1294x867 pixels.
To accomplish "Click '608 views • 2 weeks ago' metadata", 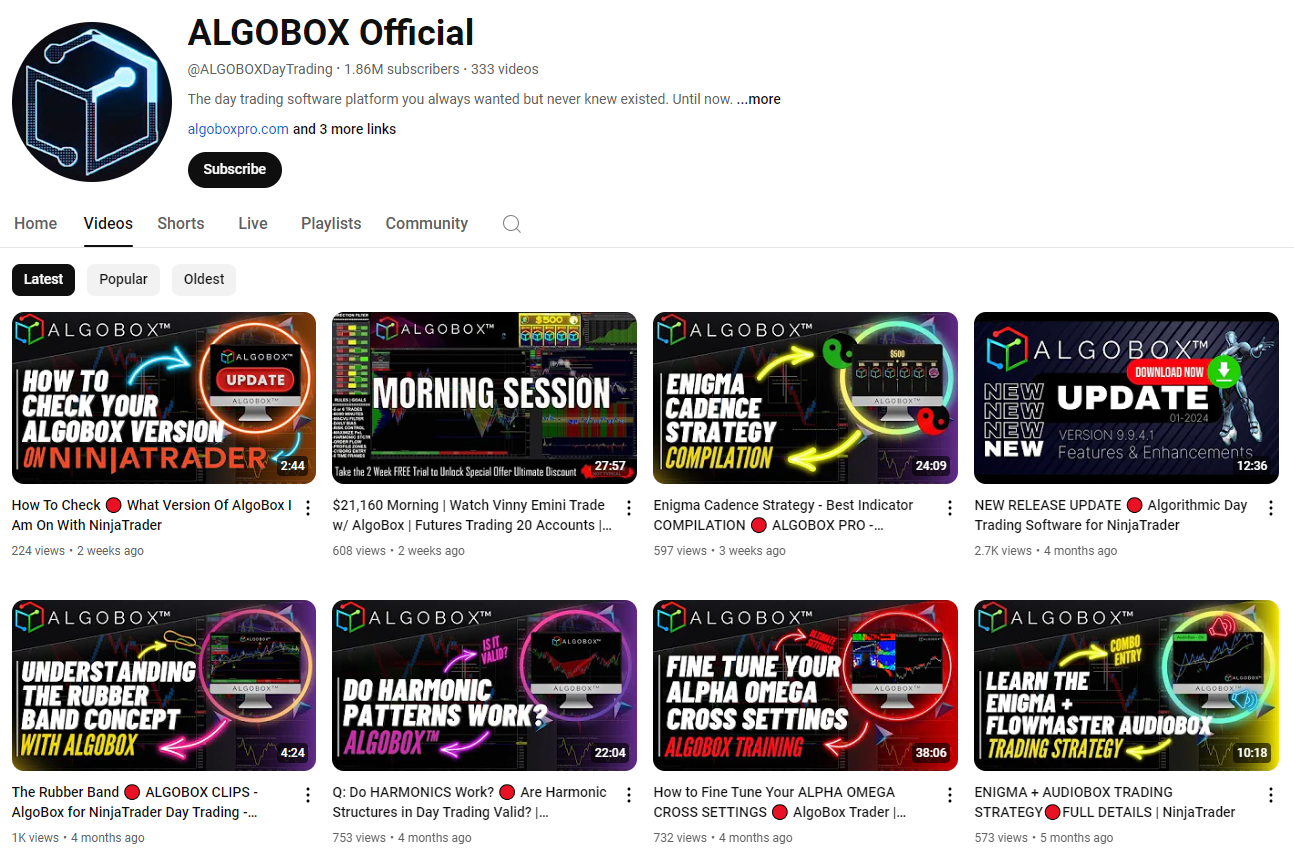I will (399, 551).
